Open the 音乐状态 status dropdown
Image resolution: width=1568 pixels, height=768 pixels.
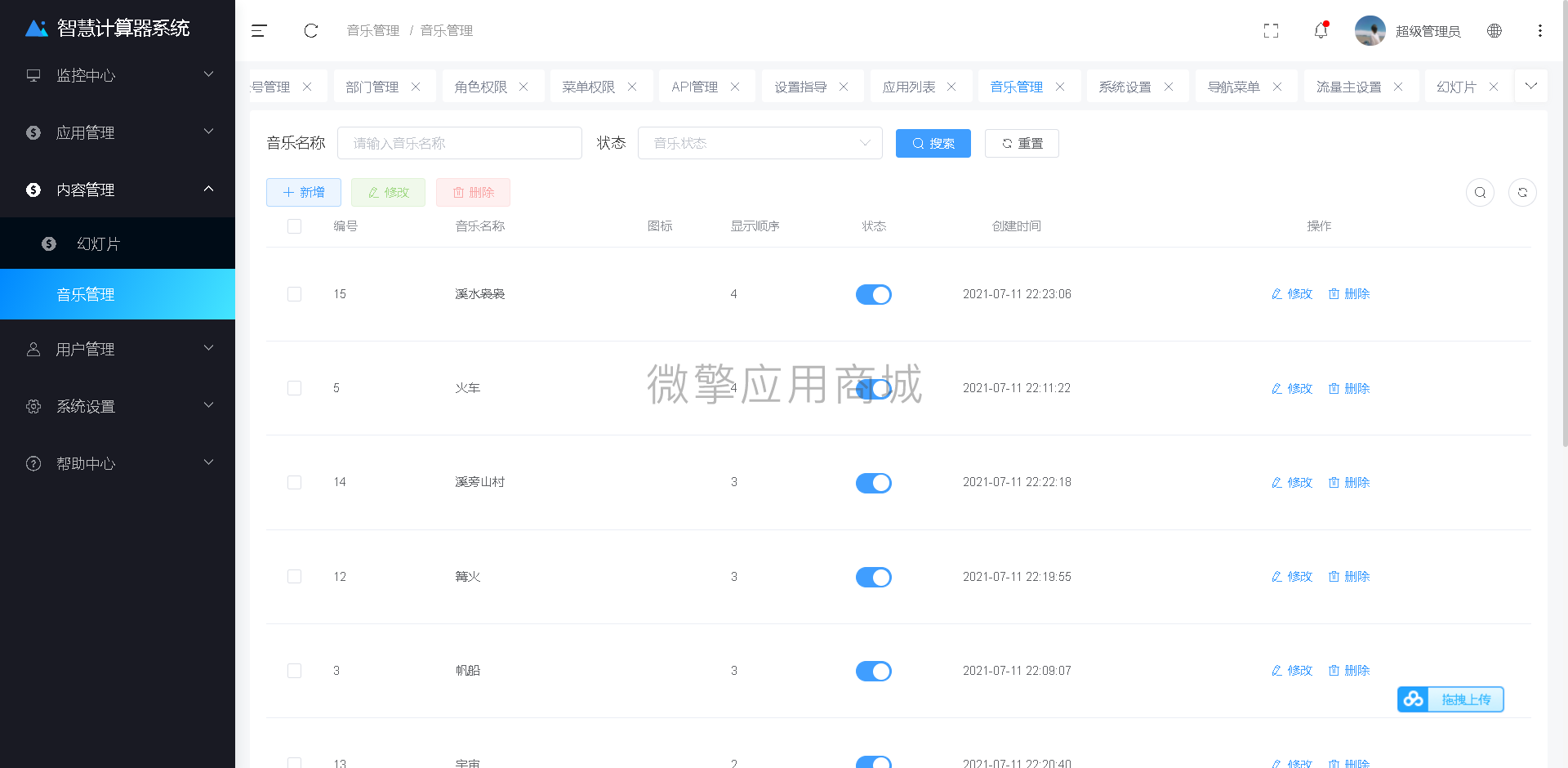point(760,143)
